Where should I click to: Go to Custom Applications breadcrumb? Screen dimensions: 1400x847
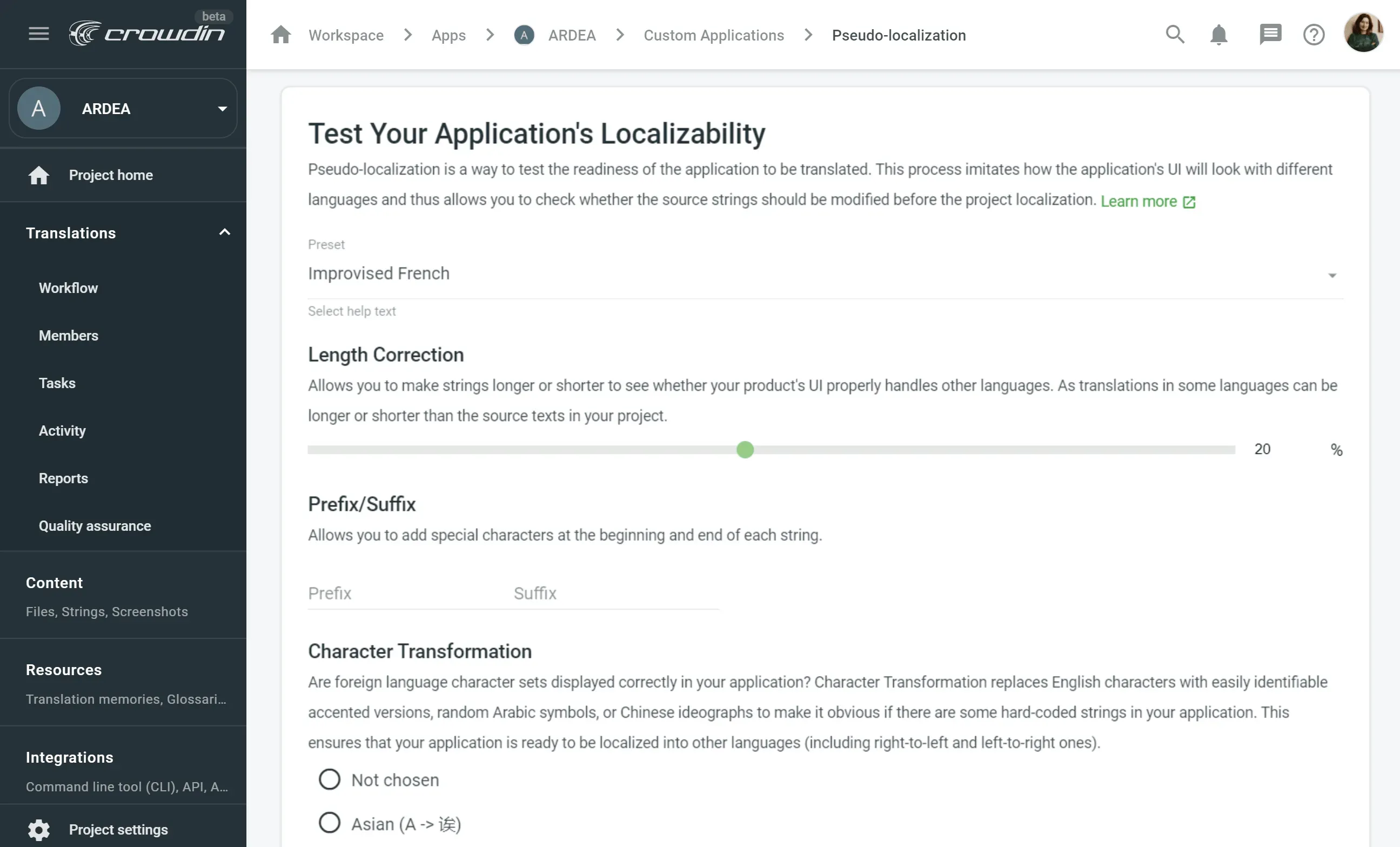(x=714, y=35)
